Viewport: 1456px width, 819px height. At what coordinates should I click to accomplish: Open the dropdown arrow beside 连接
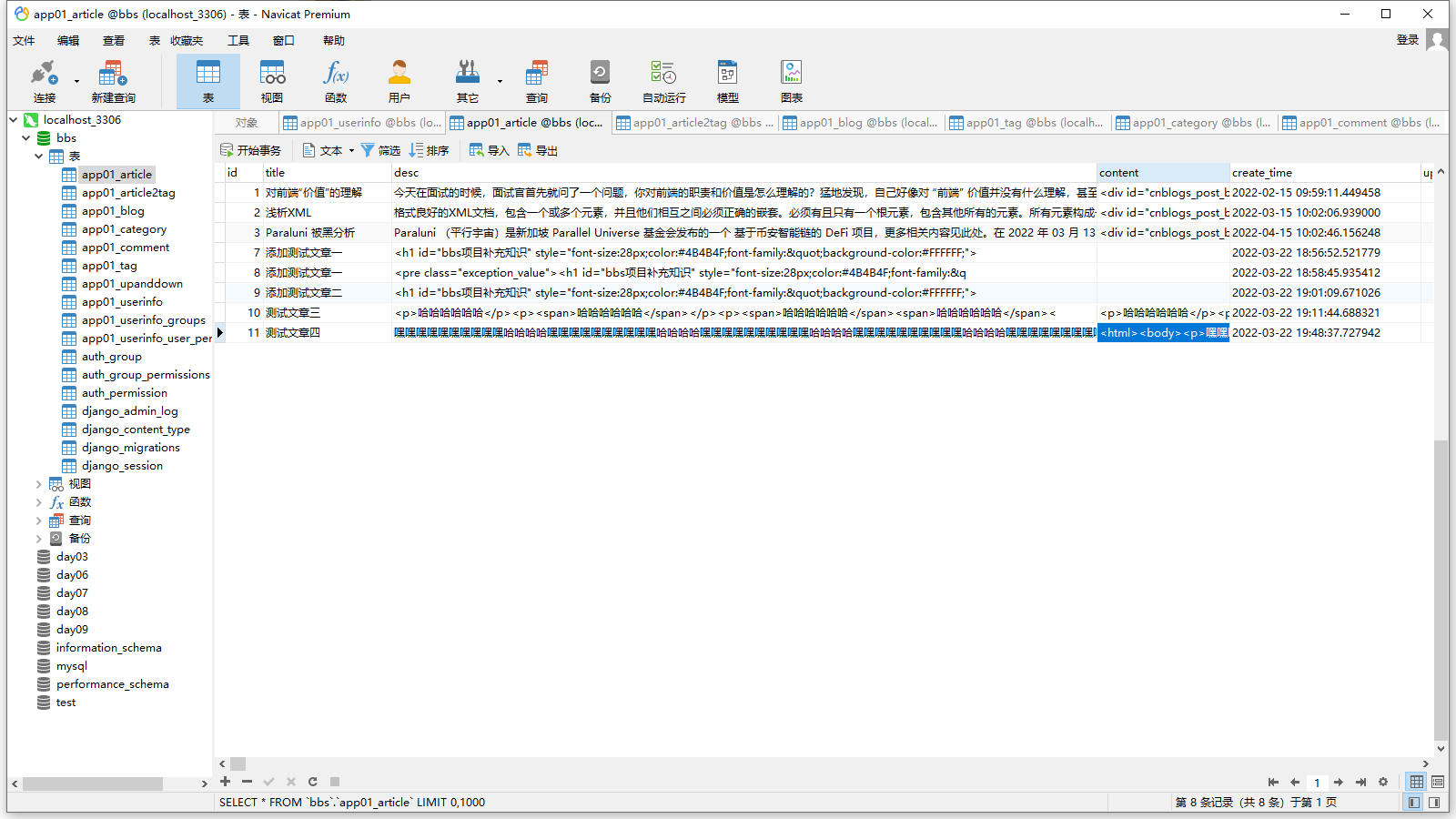(76, 81)
